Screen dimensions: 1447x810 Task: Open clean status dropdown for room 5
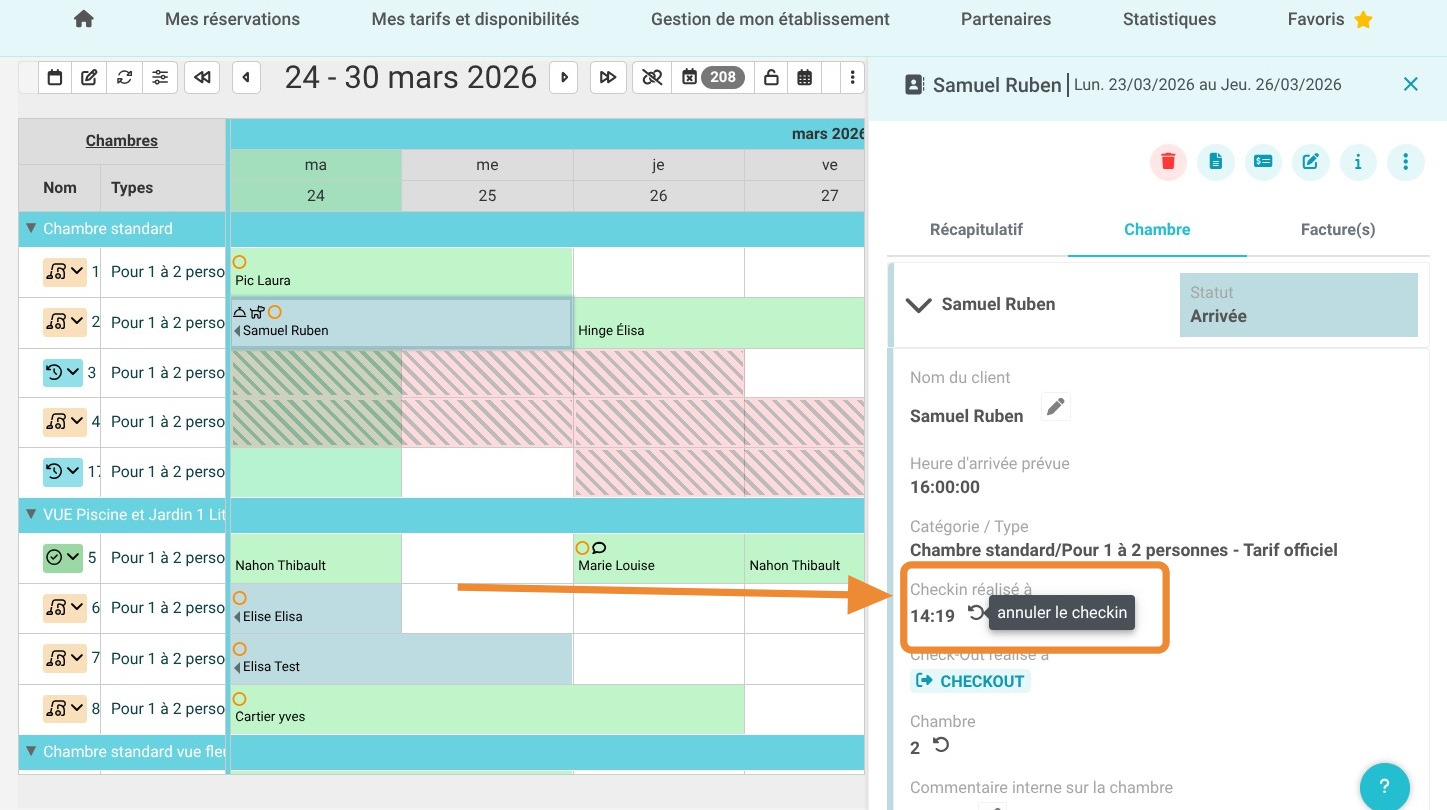(63, 557)
